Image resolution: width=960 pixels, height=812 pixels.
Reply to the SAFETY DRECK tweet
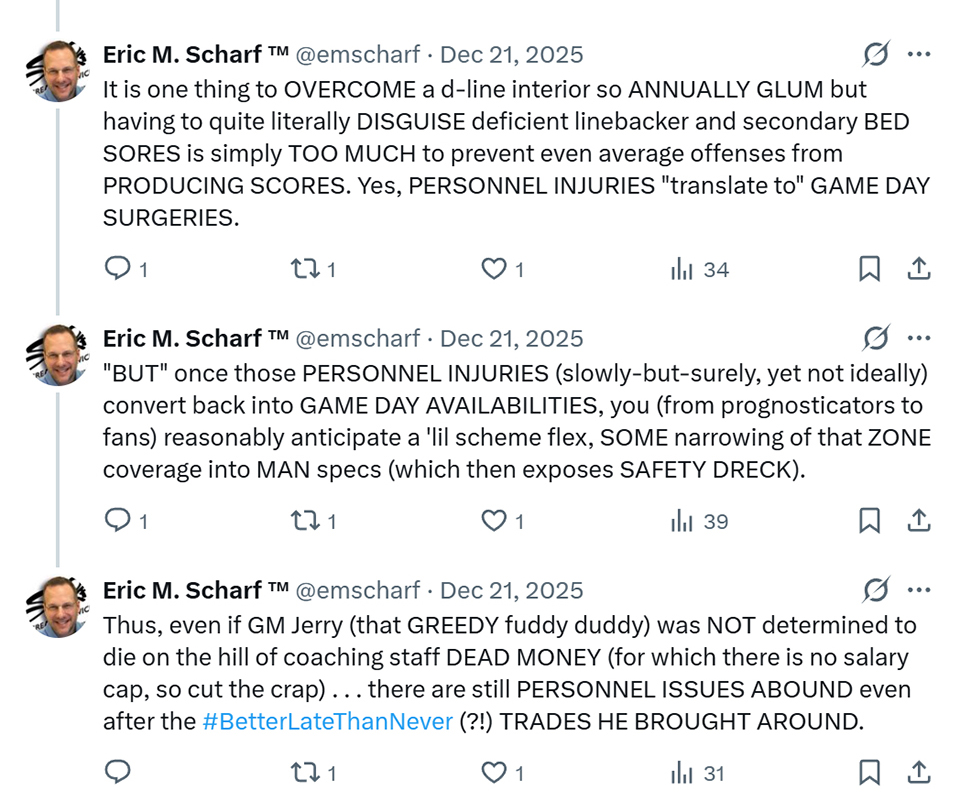tap(118, 520)
